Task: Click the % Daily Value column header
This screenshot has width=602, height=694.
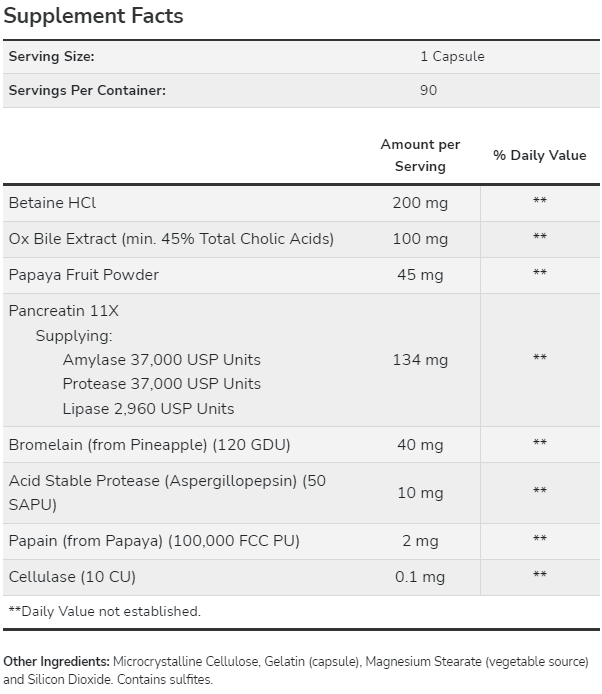Action: point(540,155)
